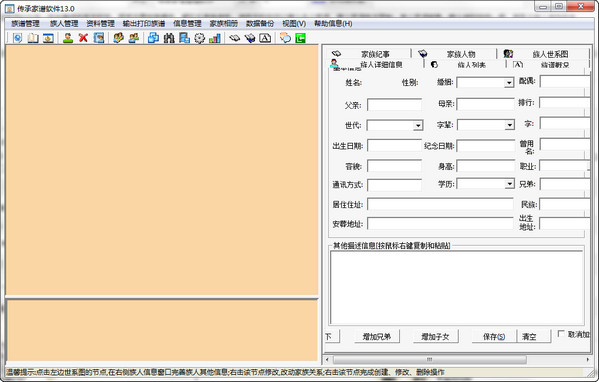Click the 保存(S) button

tap(494, 337)
